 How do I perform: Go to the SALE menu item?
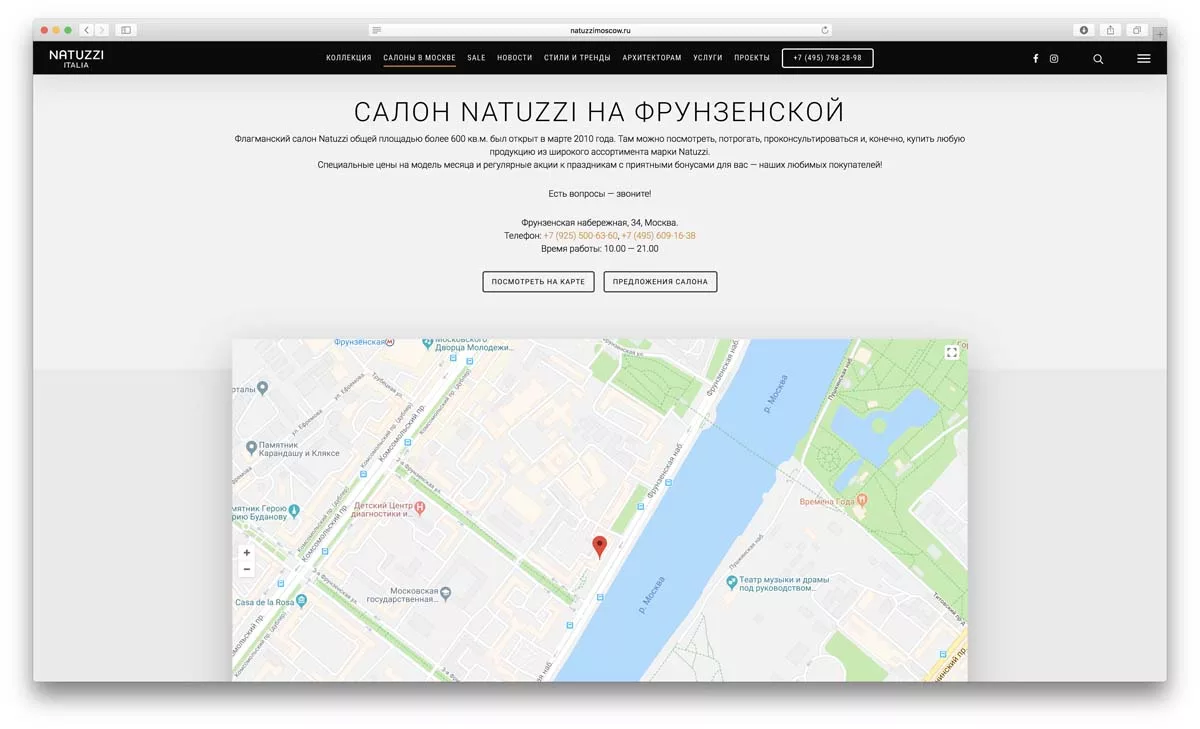click(476, 58)
